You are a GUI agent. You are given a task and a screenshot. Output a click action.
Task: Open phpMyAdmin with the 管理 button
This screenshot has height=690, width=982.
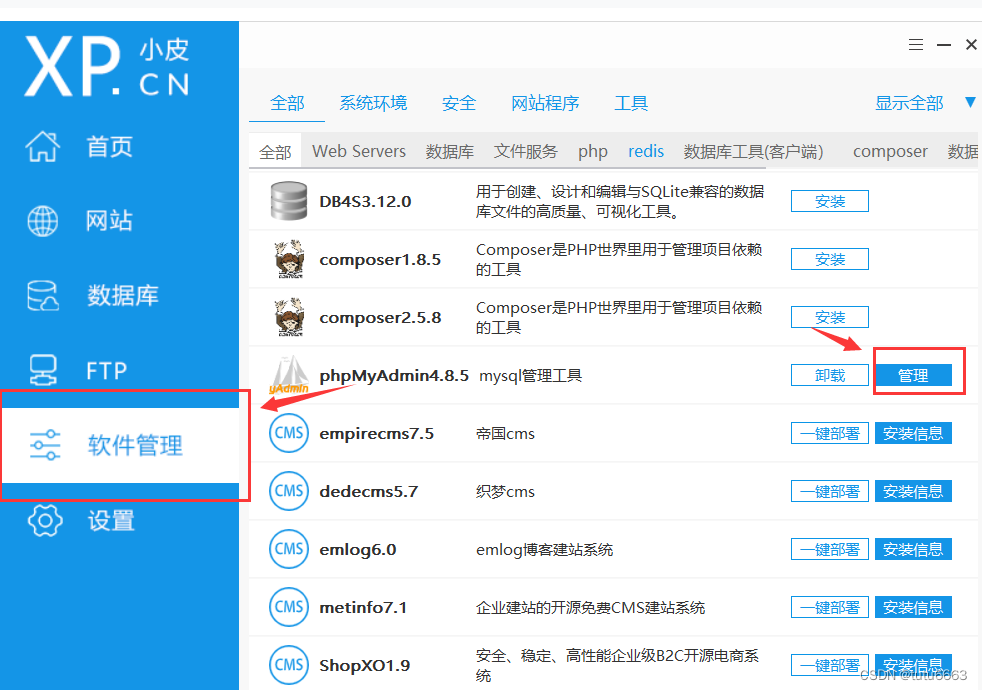(x=913, y=375)
